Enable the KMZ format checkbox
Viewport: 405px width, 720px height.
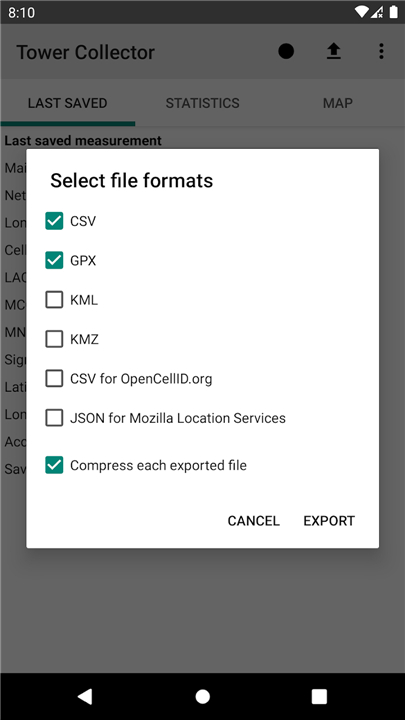[54, 339]
